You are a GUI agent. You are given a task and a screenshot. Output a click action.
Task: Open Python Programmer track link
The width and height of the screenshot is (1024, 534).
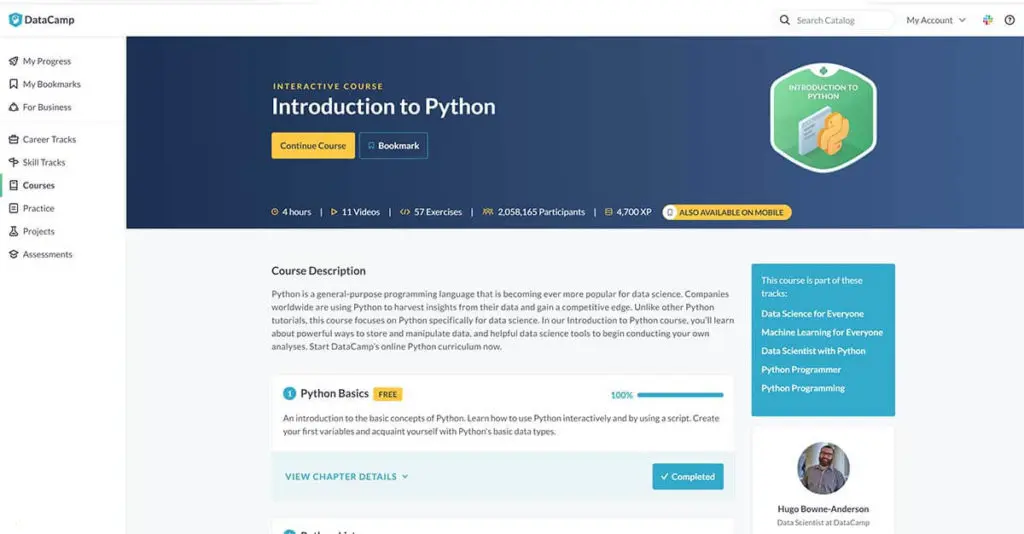pyautogui.click(x=801, y=369)
